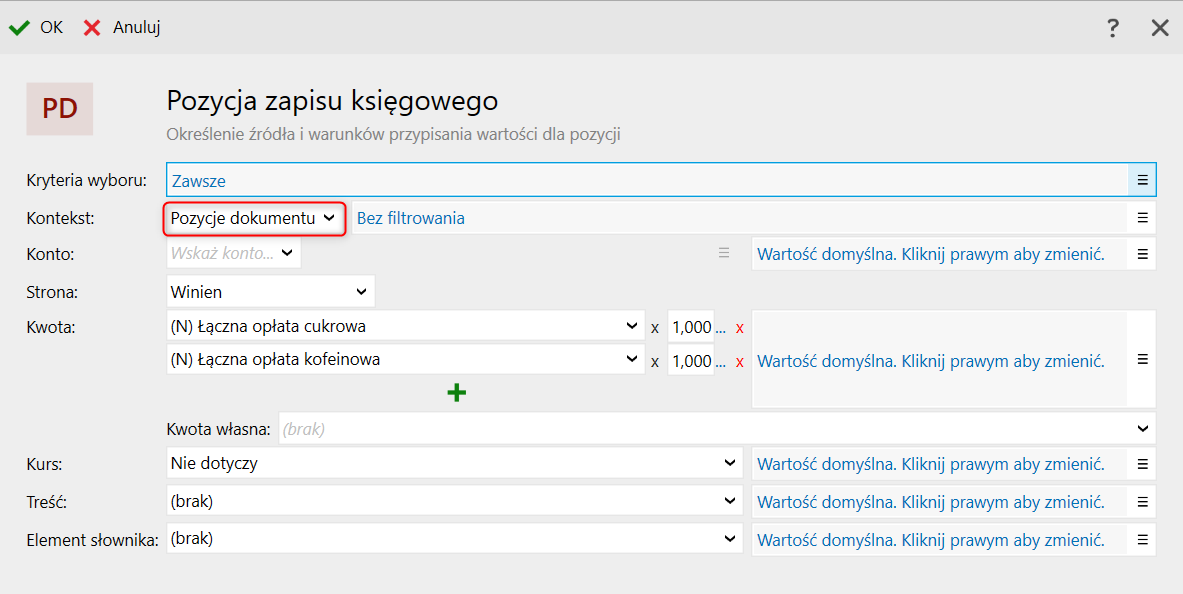
Task: Delete the Łączna opłata kofeinowa amount row
Action: (x=740, y=362)
